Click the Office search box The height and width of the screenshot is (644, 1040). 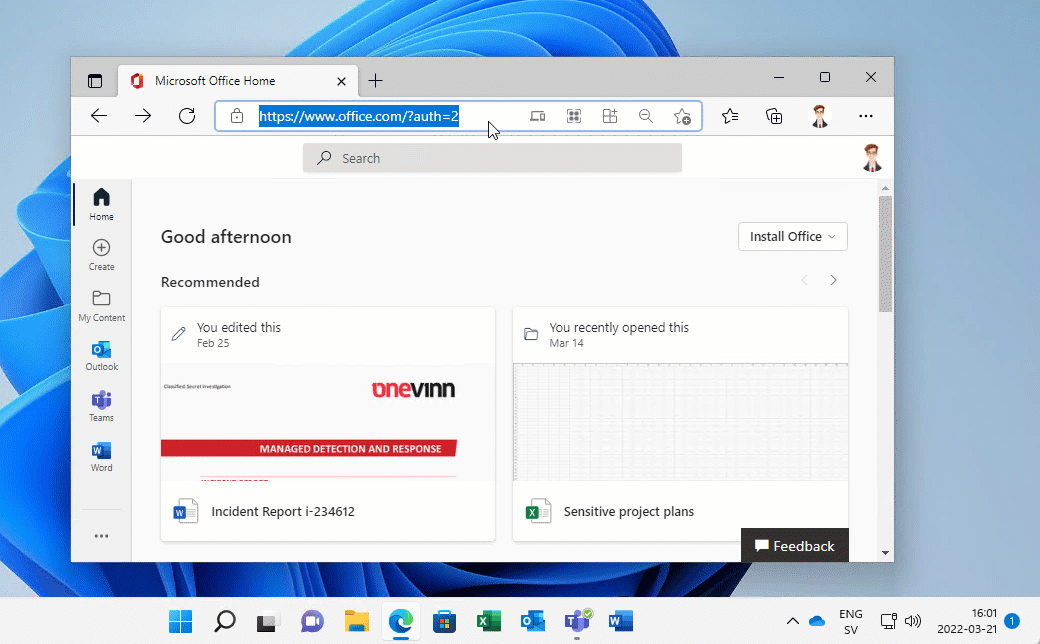(492, 158)
